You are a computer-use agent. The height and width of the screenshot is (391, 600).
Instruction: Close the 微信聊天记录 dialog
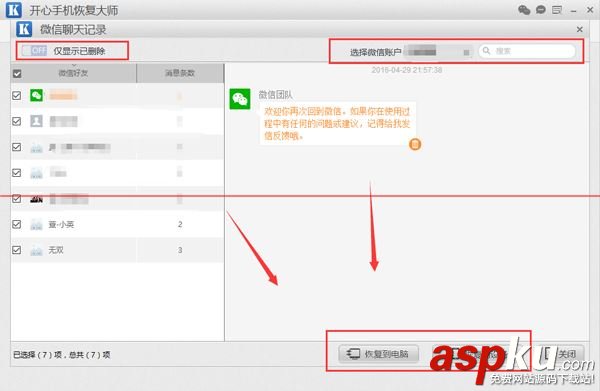(580, 29)
